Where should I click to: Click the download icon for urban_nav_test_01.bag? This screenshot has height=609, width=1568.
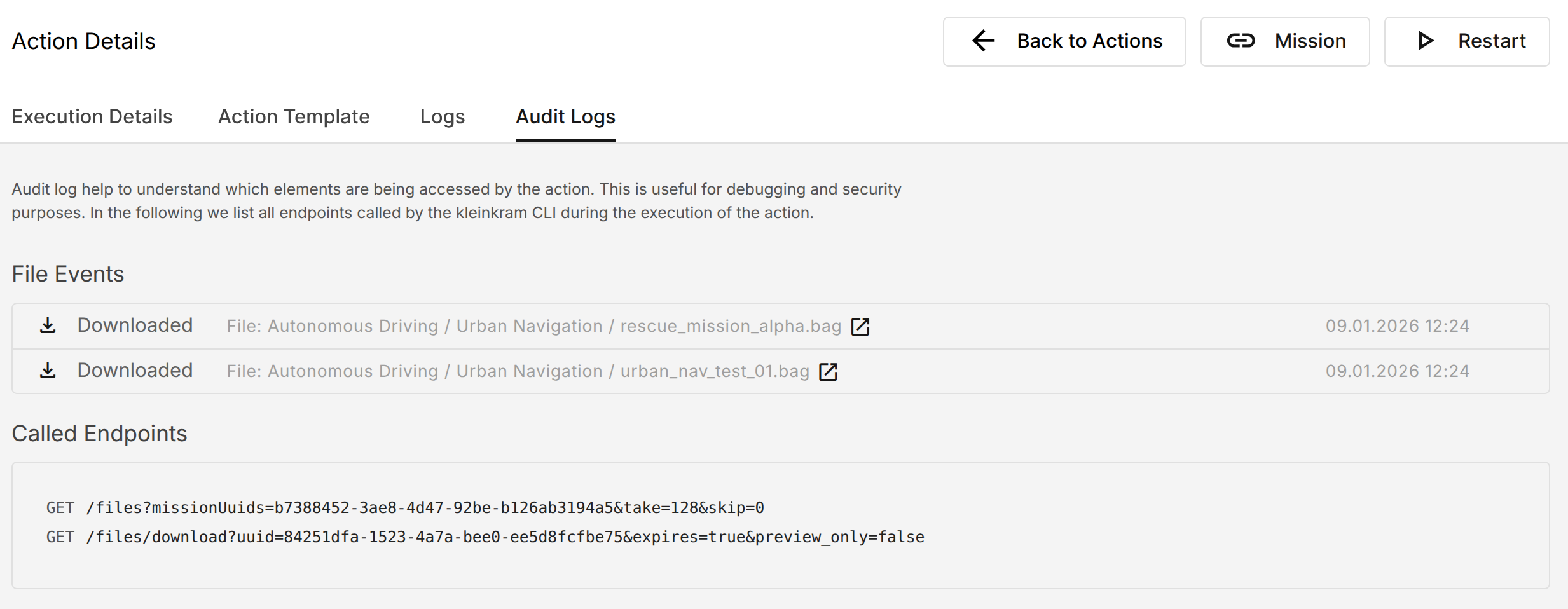point(47,370)
